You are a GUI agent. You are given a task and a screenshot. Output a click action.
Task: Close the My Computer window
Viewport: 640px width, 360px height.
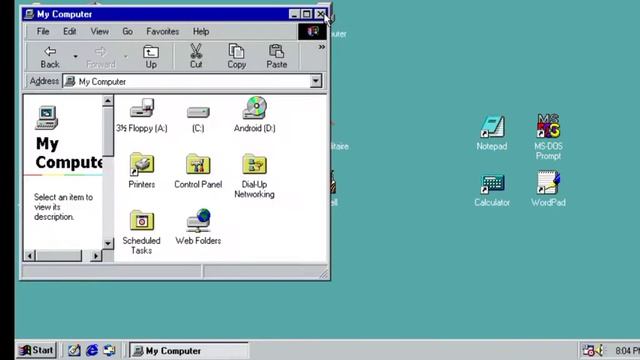coord(320,14)
